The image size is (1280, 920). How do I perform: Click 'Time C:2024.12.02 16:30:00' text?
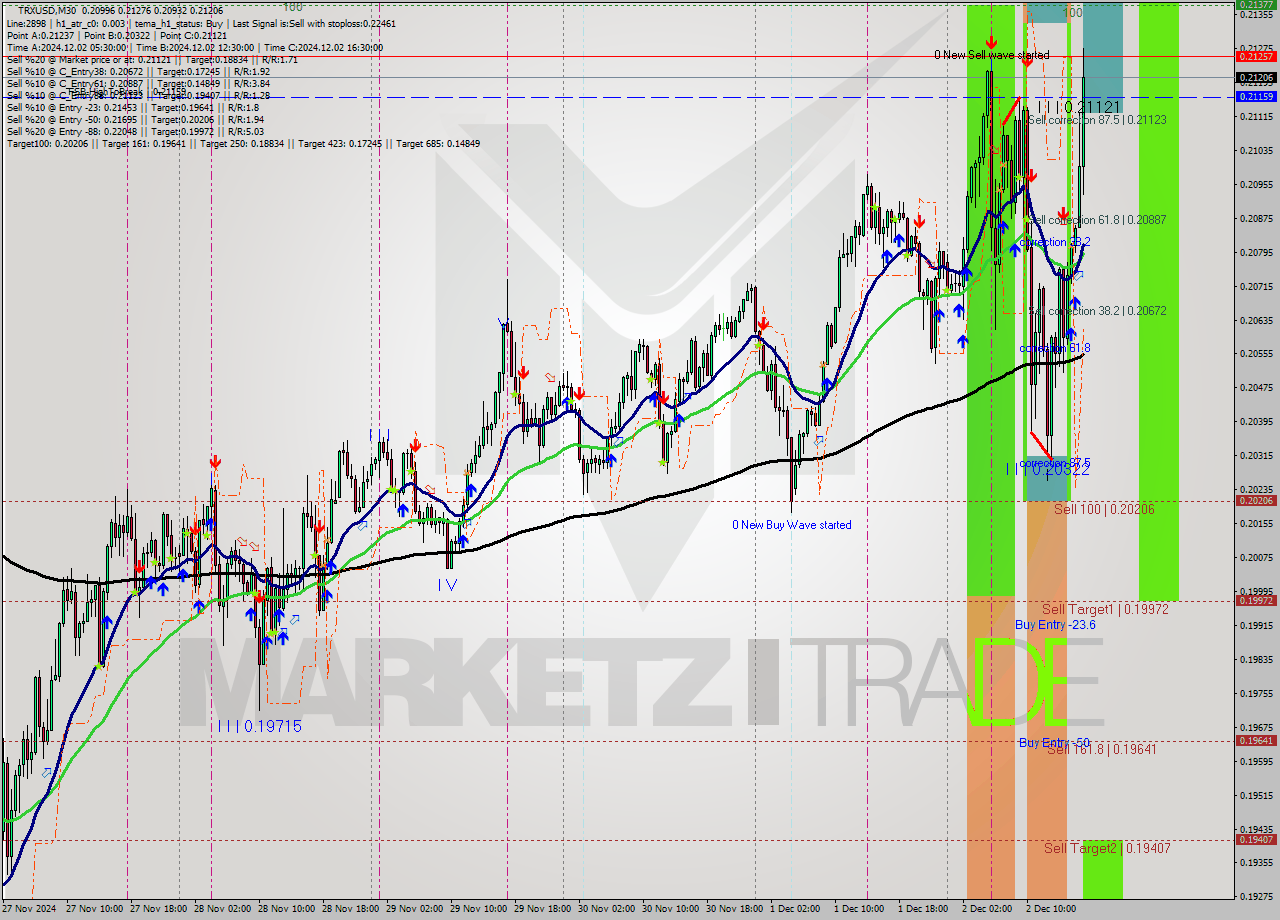pos(324,47)
